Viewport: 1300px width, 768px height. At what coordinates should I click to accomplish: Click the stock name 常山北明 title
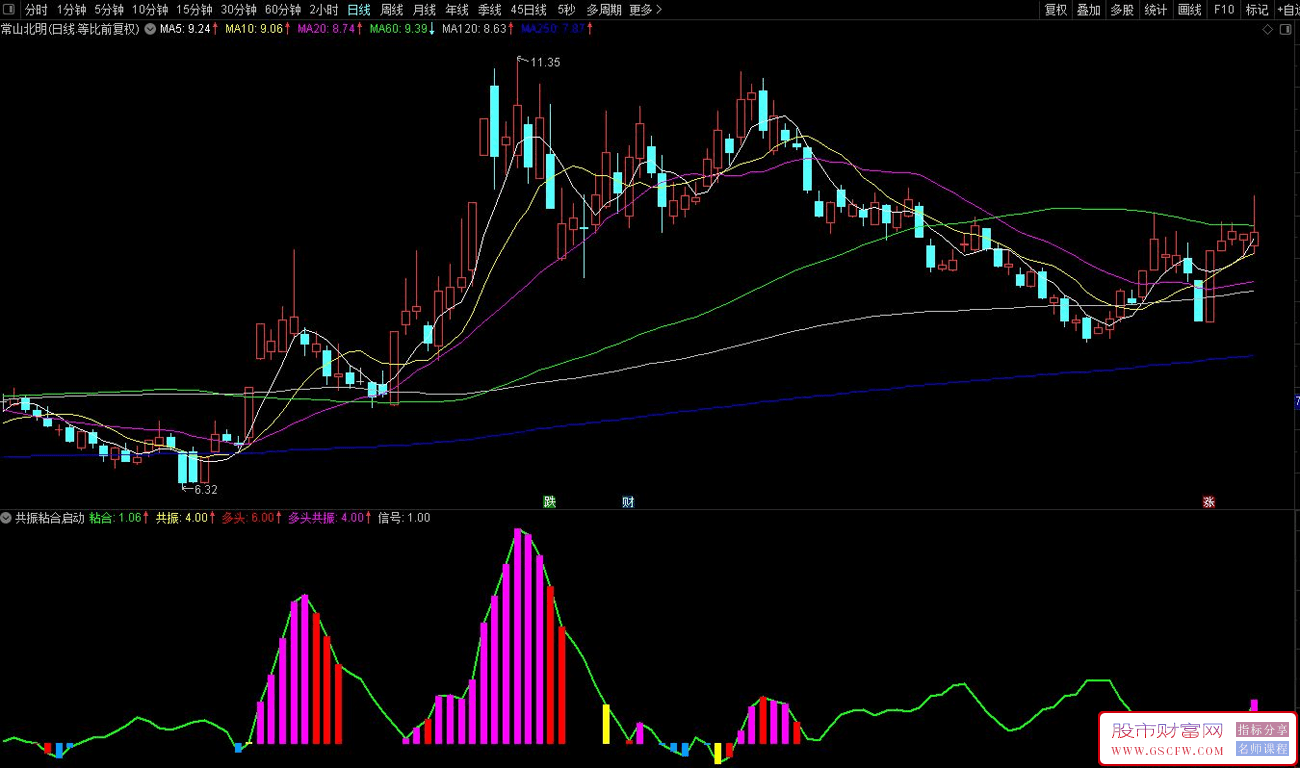72,29
